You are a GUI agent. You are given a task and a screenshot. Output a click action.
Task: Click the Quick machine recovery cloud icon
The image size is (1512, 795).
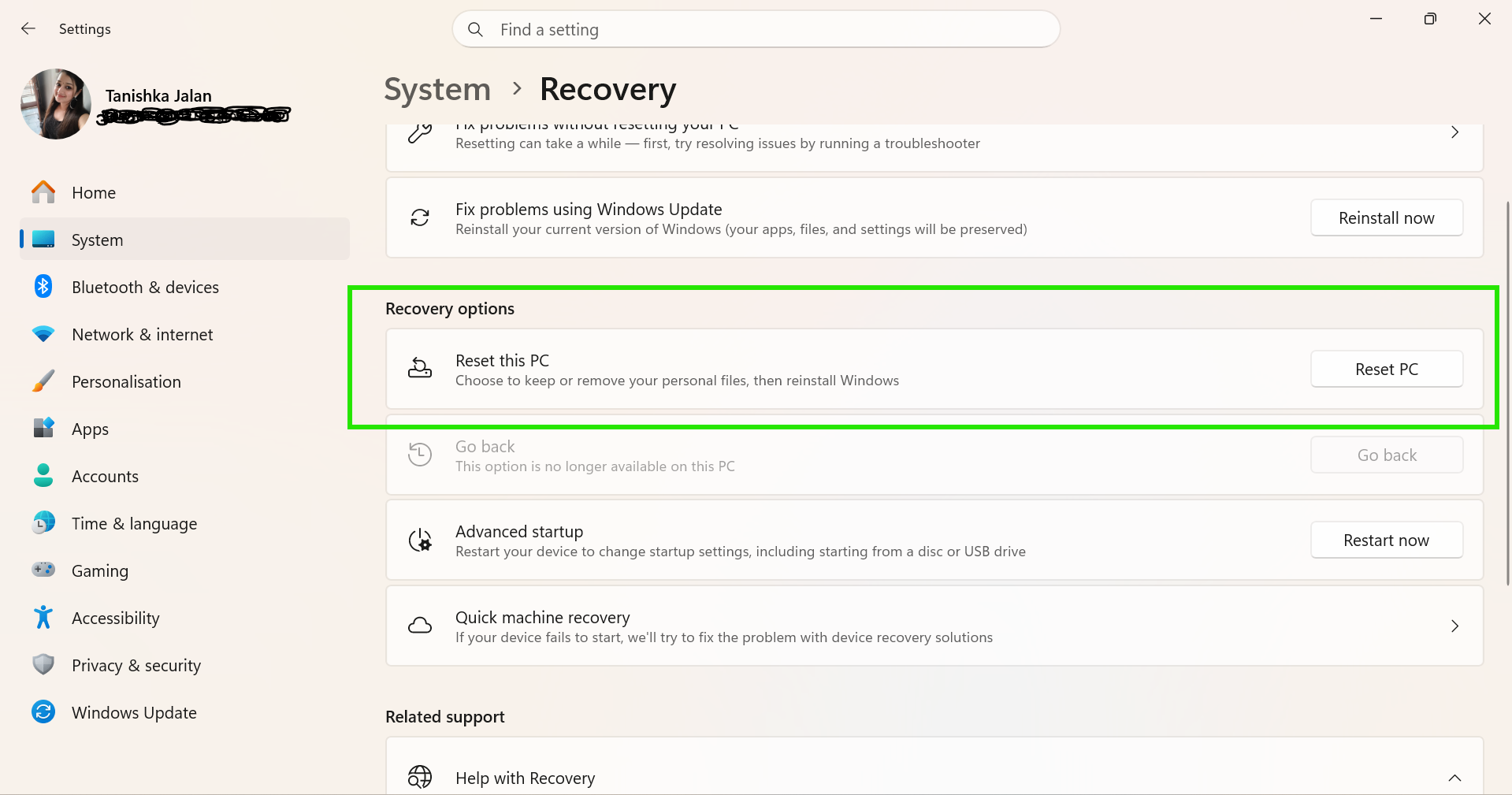pos(420,626)
